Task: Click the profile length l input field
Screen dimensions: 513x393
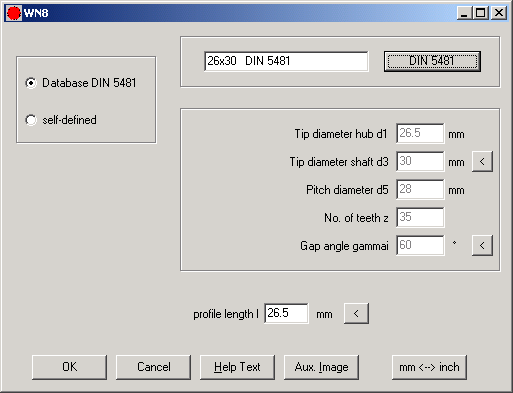Action: tap(286, 313)
